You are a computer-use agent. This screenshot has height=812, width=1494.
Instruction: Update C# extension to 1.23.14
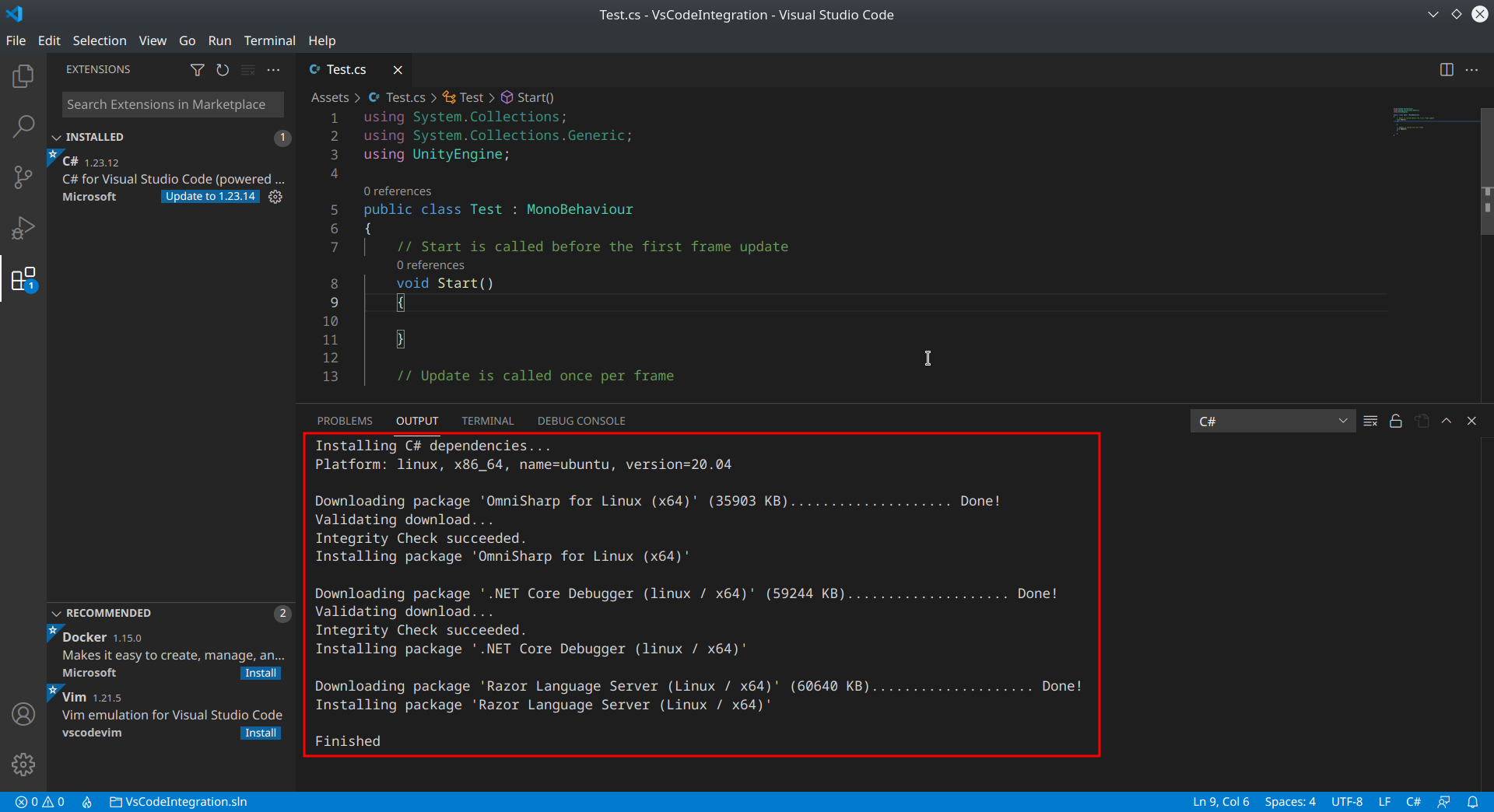coord(210,196)
